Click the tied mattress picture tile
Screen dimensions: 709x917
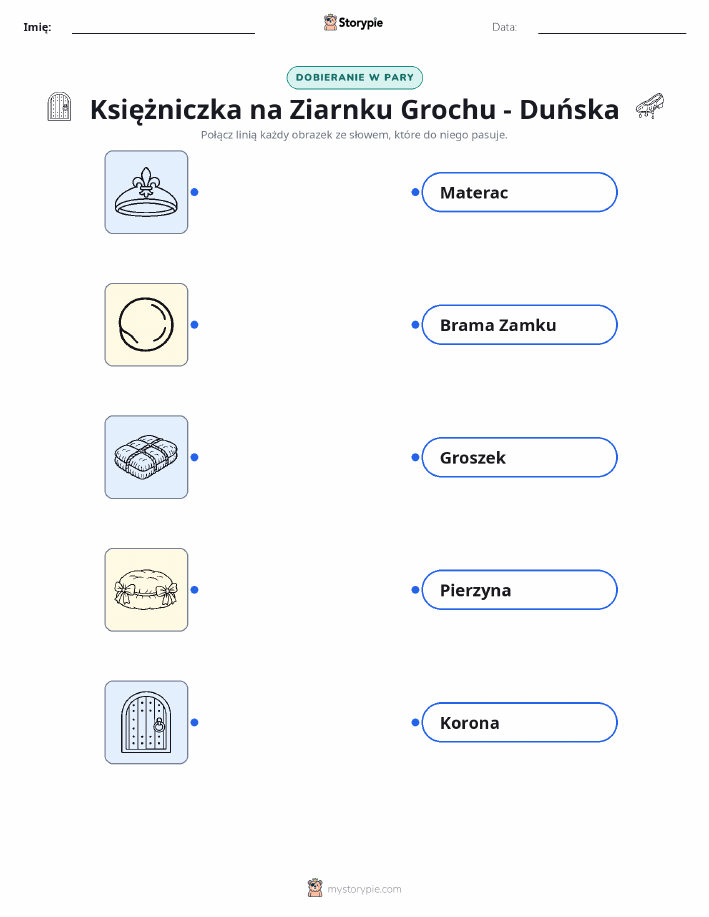[x=146, y=457]
